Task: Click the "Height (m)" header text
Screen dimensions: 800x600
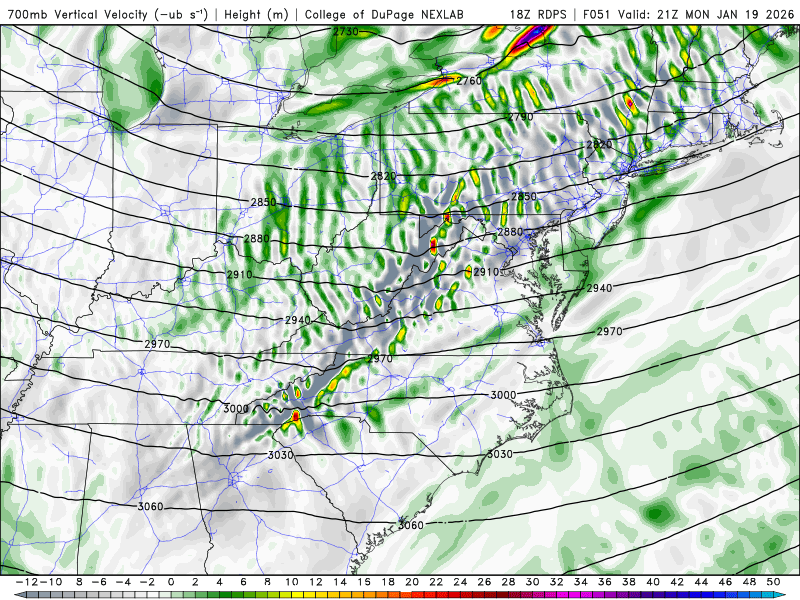Action: click(257, 14)
